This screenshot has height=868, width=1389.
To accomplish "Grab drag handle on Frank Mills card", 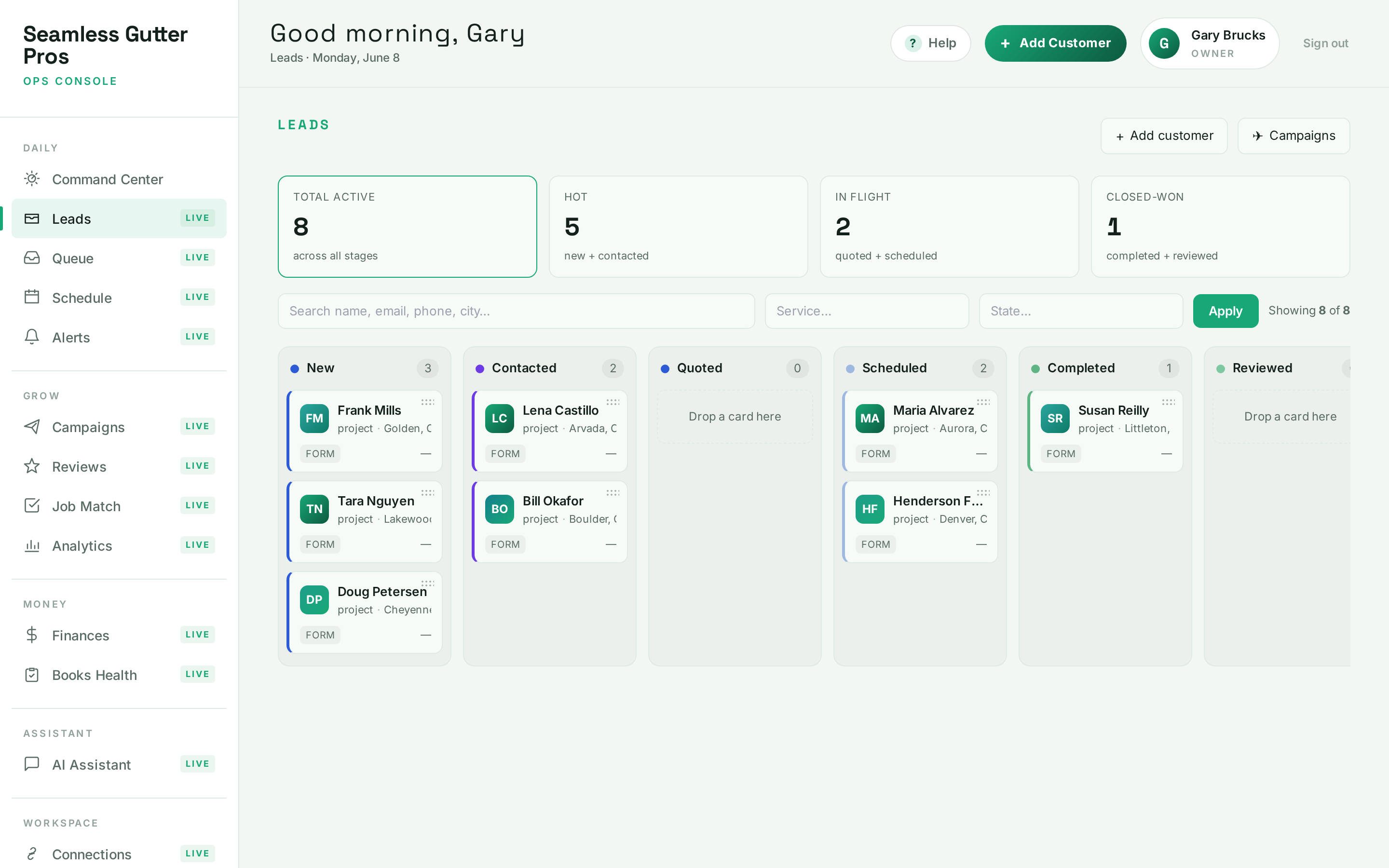I will (428, 402).
